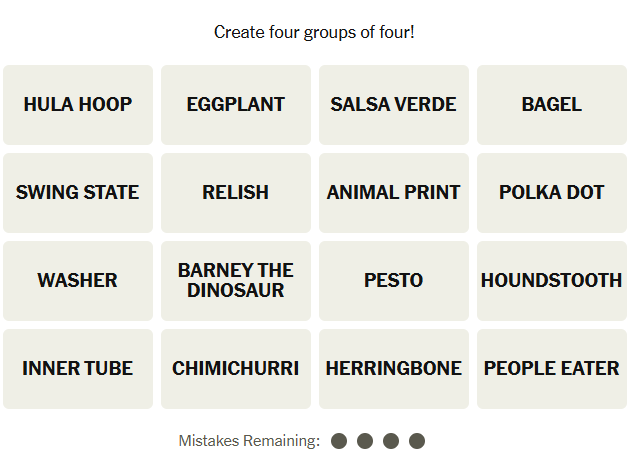
Task: Select the RELISH tile
Action: [x=236, y=193]
